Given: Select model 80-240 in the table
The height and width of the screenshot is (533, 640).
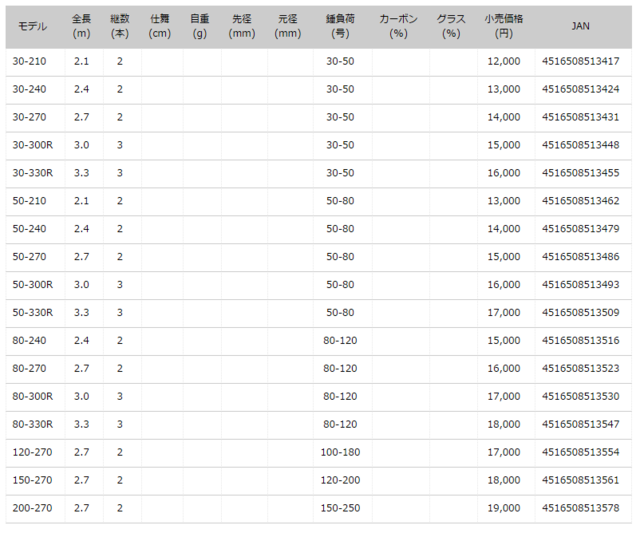Looking at the screenshot, I should click(28, 340).
